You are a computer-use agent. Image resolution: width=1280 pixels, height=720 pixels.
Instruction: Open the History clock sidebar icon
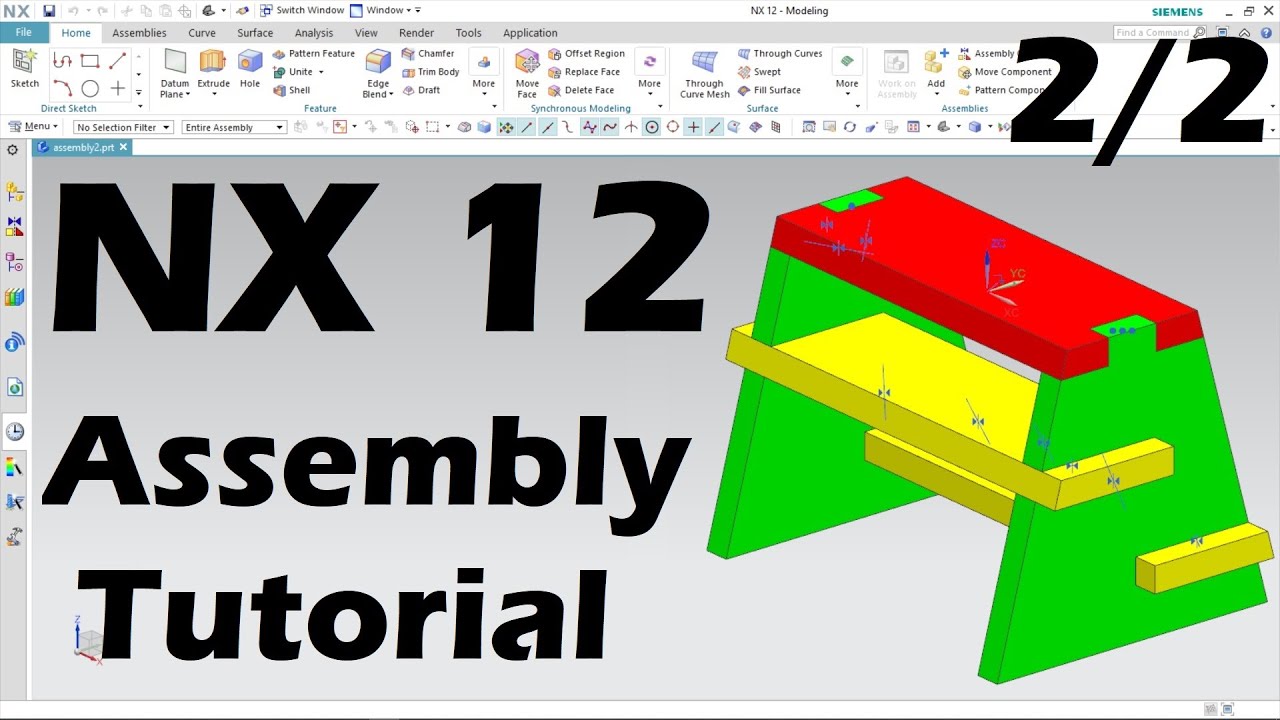point(14,432)
